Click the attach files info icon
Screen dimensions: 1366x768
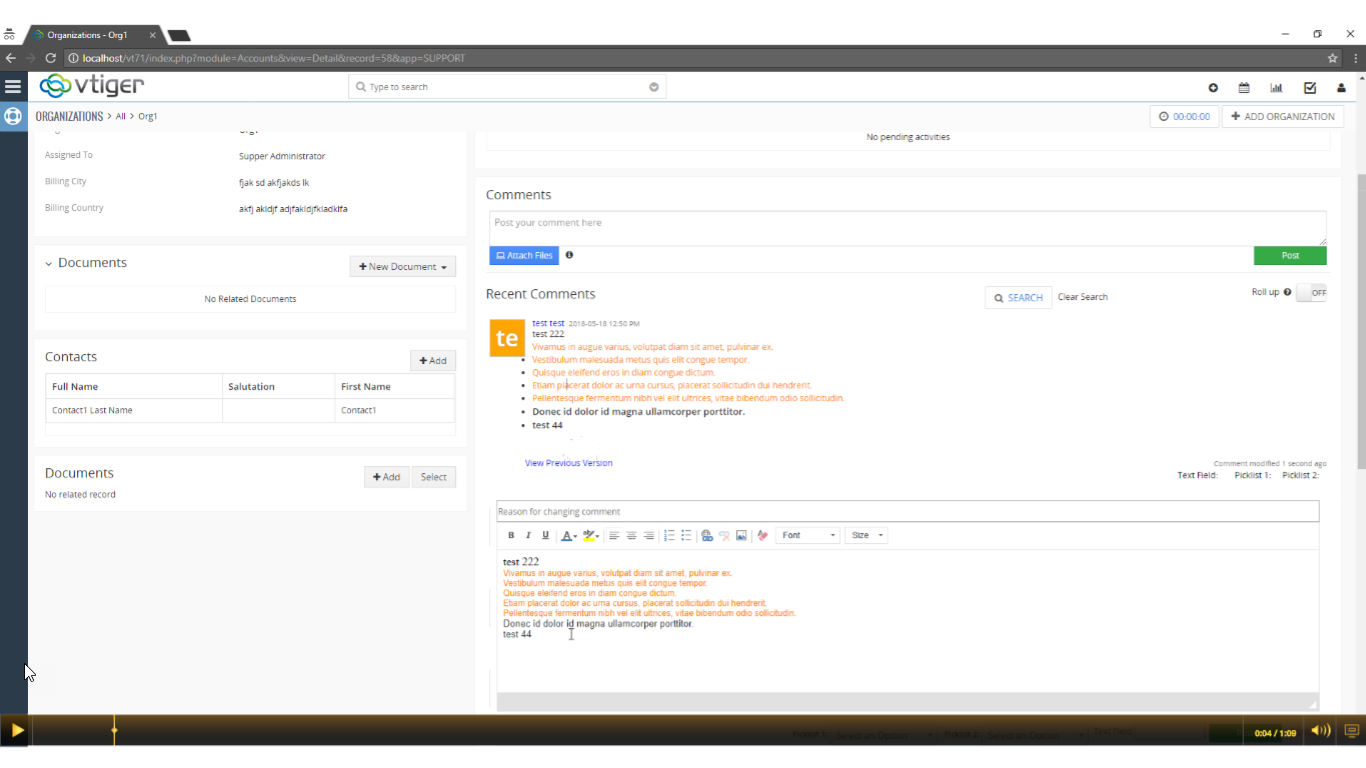[569, 255]
